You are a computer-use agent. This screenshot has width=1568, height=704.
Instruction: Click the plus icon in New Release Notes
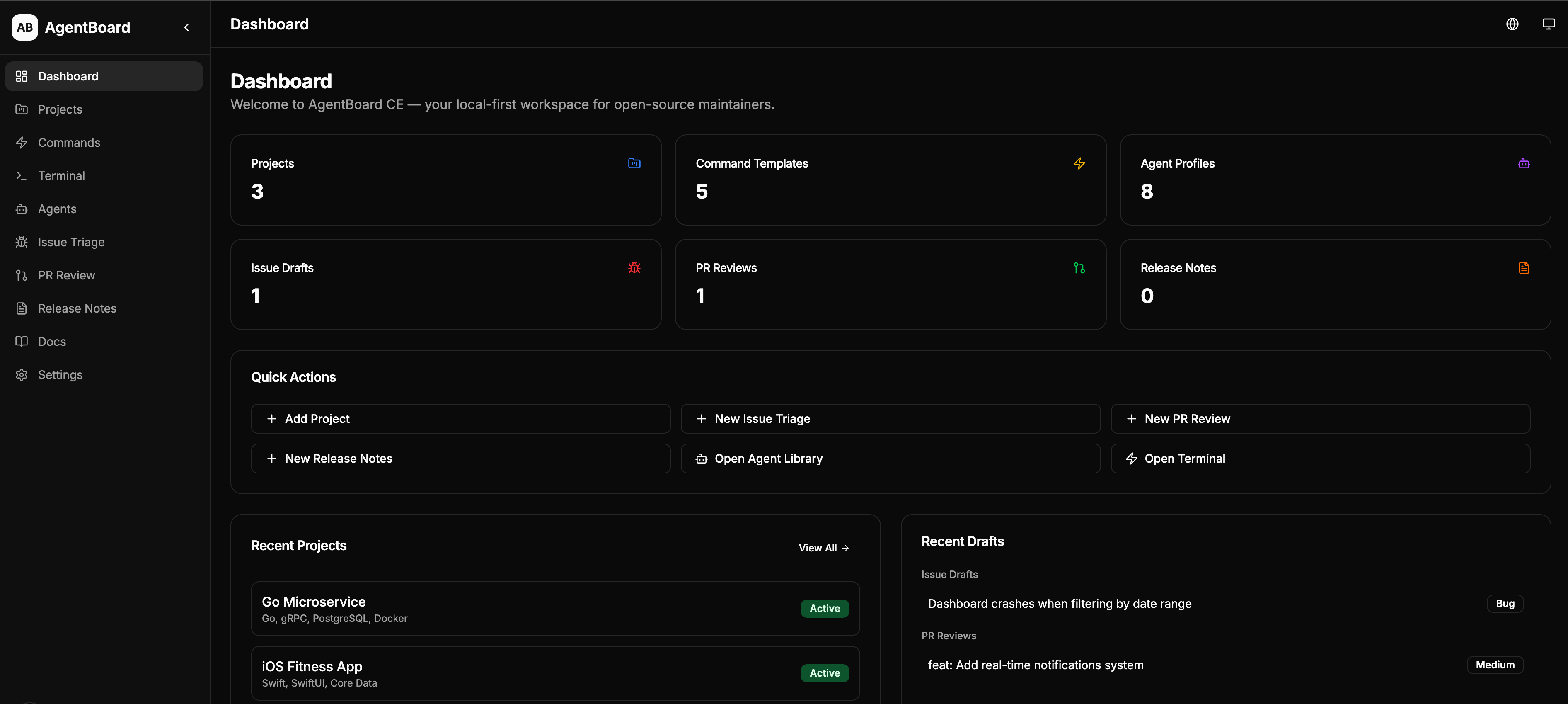click(271, 459)
